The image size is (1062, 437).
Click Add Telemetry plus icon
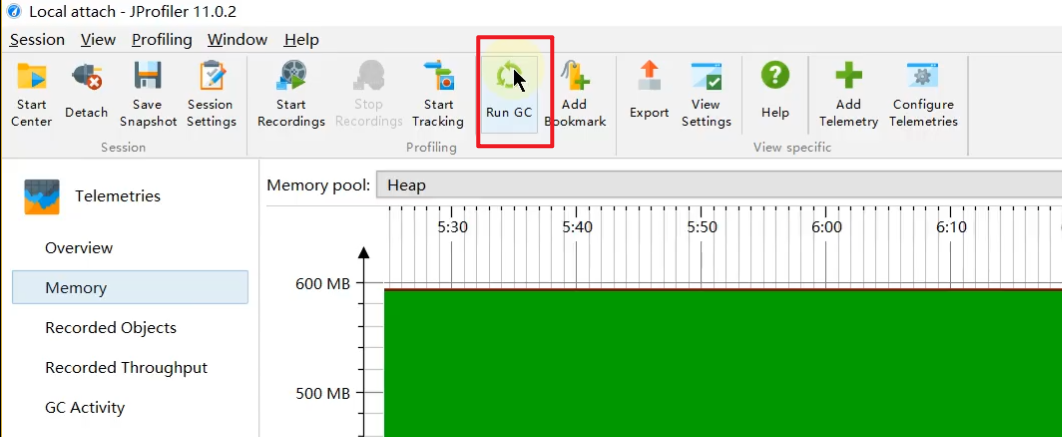848,75
